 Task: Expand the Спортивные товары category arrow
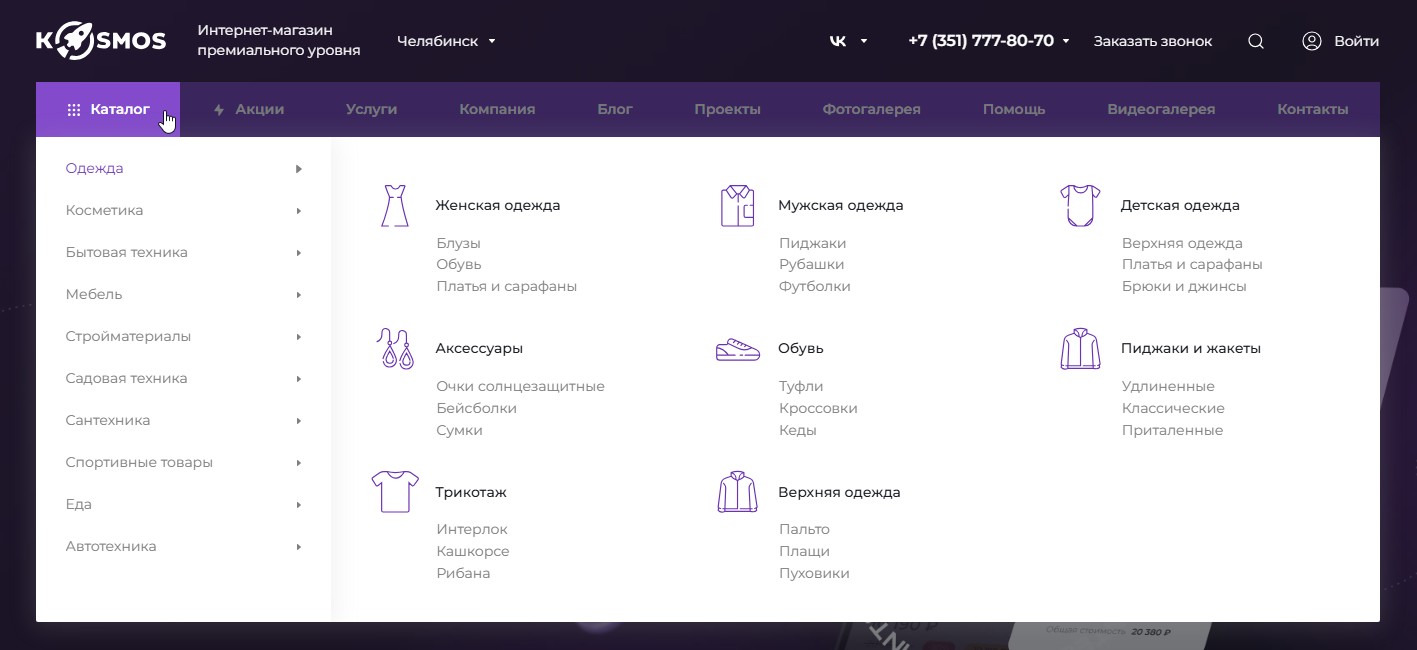pyautogui.click(x=299, y=463)
